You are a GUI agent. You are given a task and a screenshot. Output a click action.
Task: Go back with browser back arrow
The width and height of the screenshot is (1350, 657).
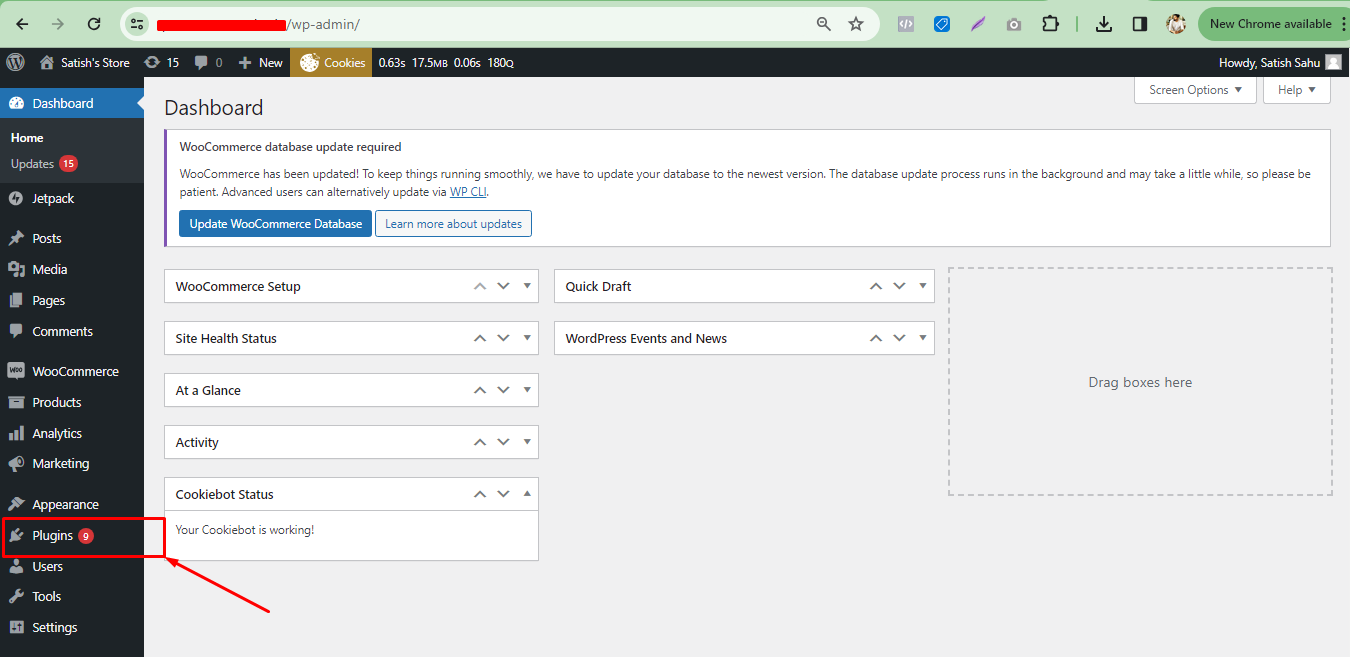tap(22, 24)
